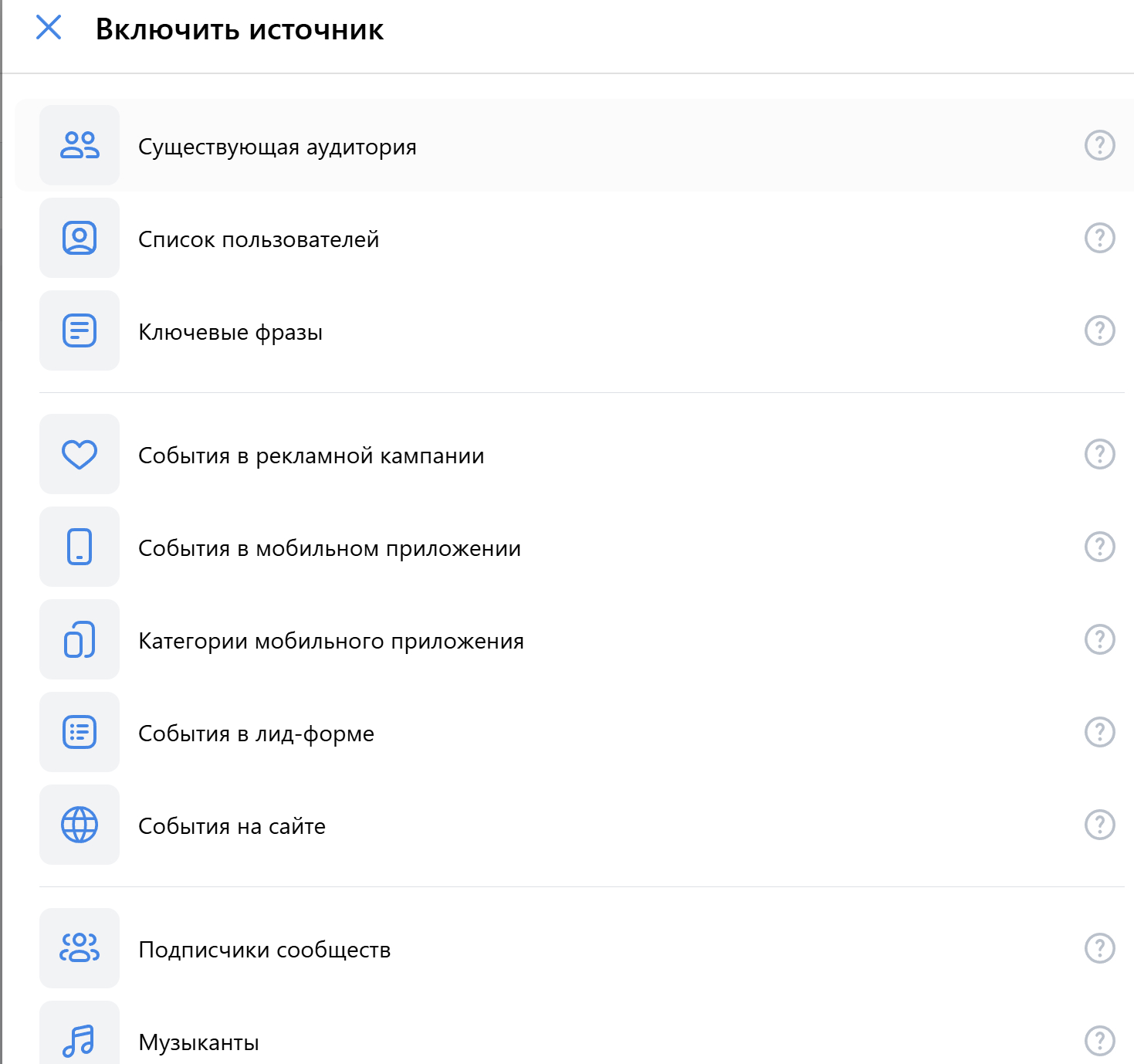Click the smartphone icon for app events
Image resolution: width=1134 pixels, height=1064 pixels.
pos(80,547)
